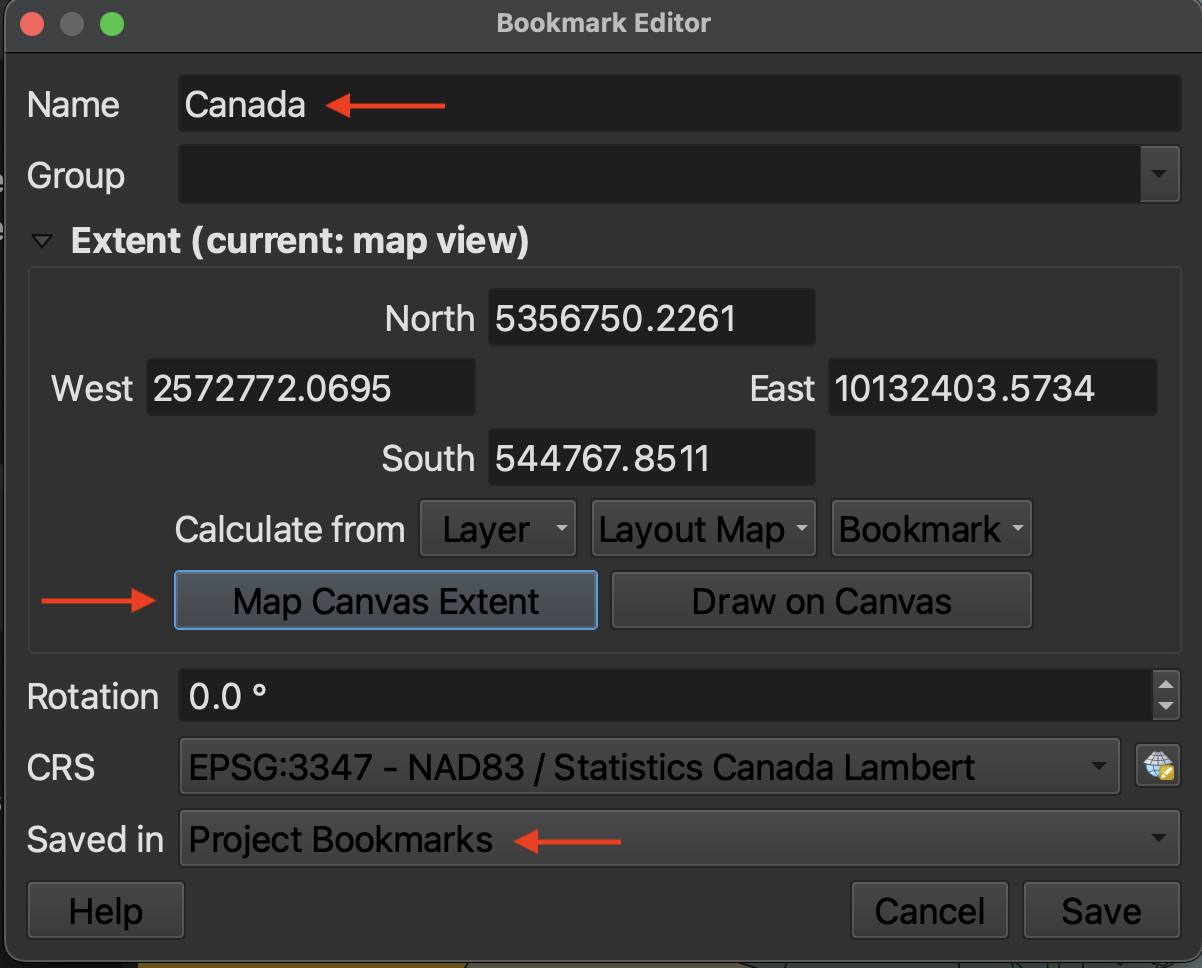Open the Group combo box dropdown arrow
1202x968 pixels.
(x=1158, y=175)
